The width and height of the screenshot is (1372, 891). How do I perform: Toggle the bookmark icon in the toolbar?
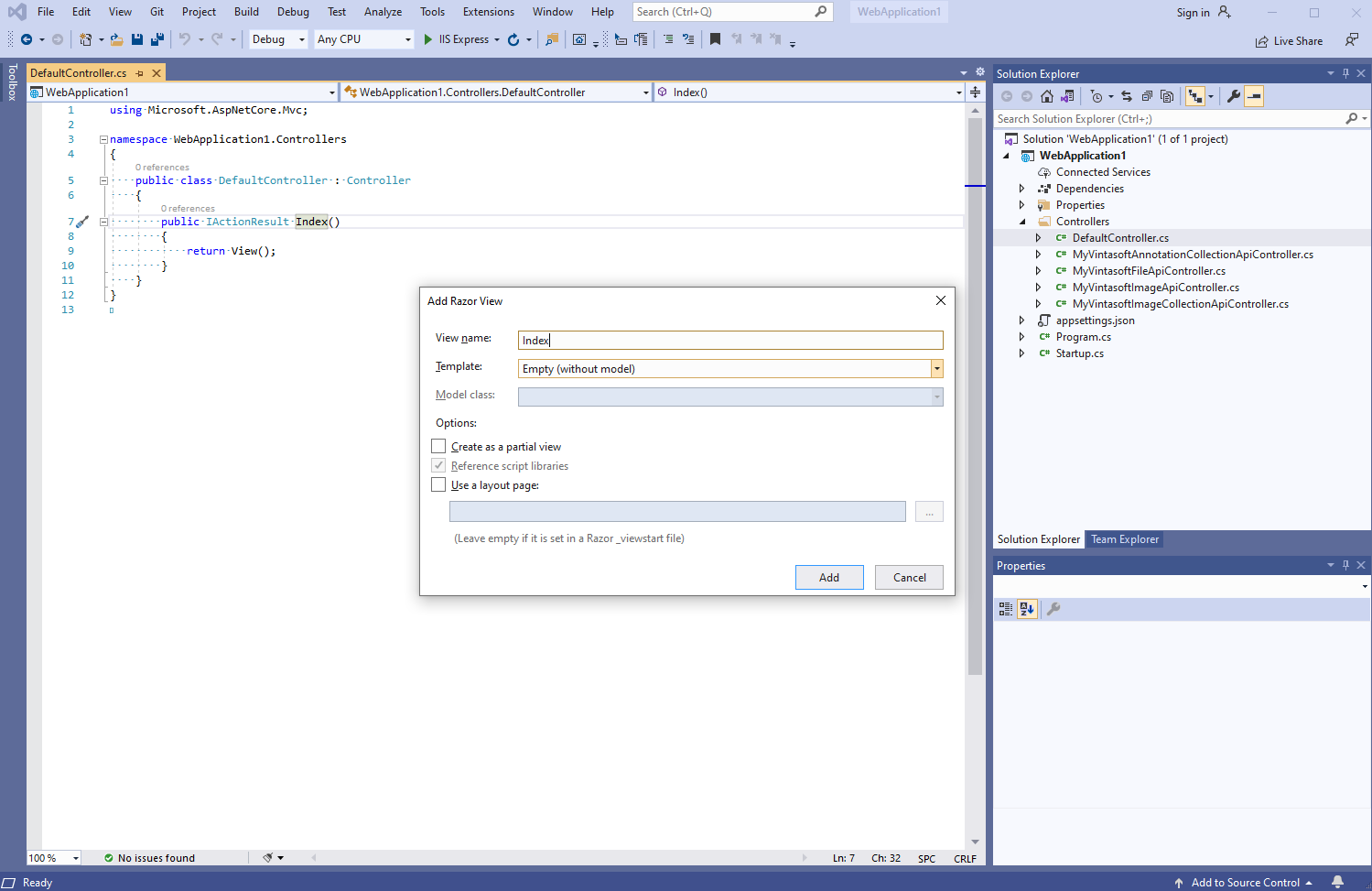point(715,39)
